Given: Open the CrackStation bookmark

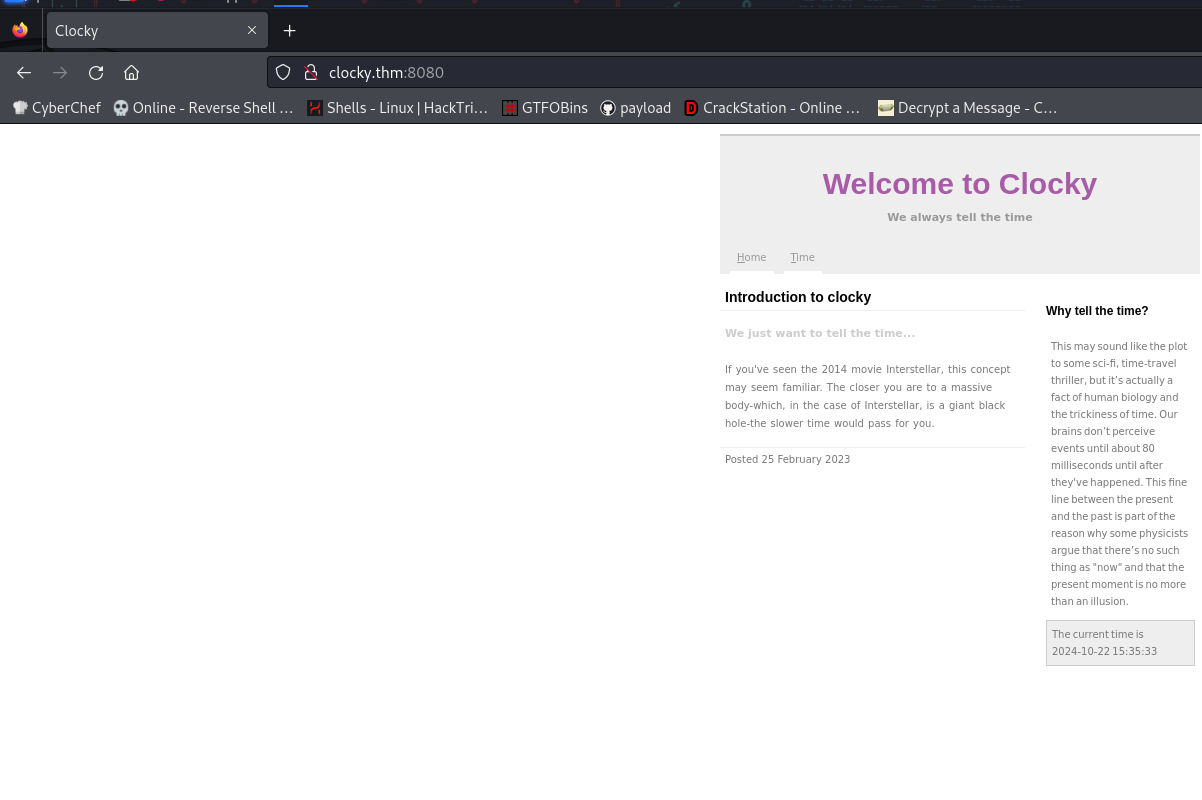Looking at the screenshot, I should pos(772,108).
